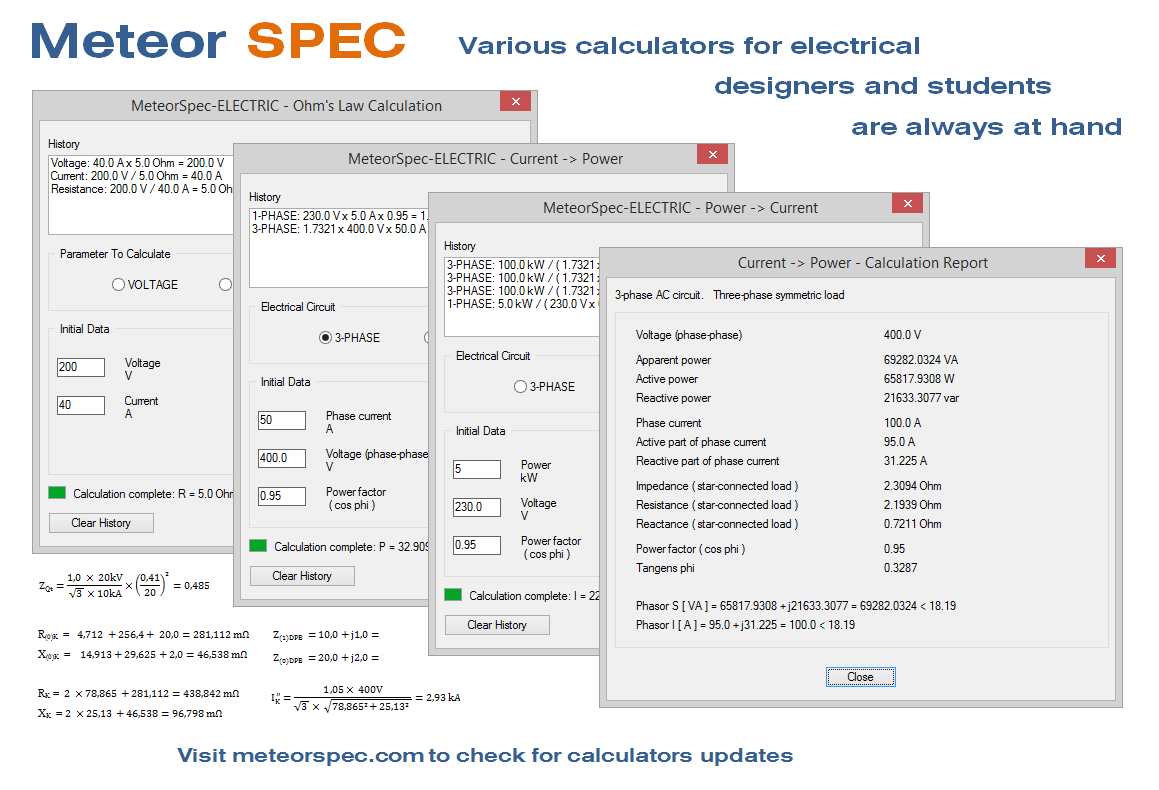Click the Phasor S [VA] result line
This screenshot has width=1159, height=790.
[x=795, y=606]
